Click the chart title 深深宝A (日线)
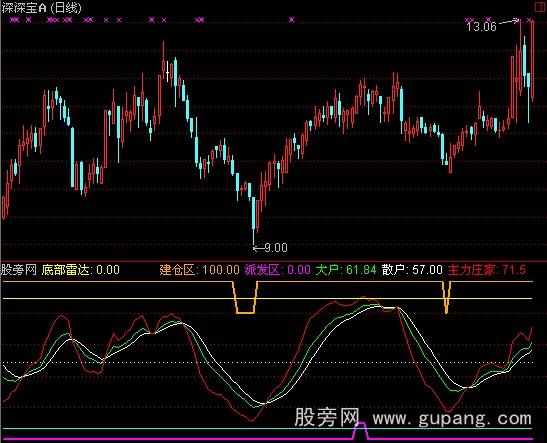Screen dimensions: 547x443 (41, 8)
